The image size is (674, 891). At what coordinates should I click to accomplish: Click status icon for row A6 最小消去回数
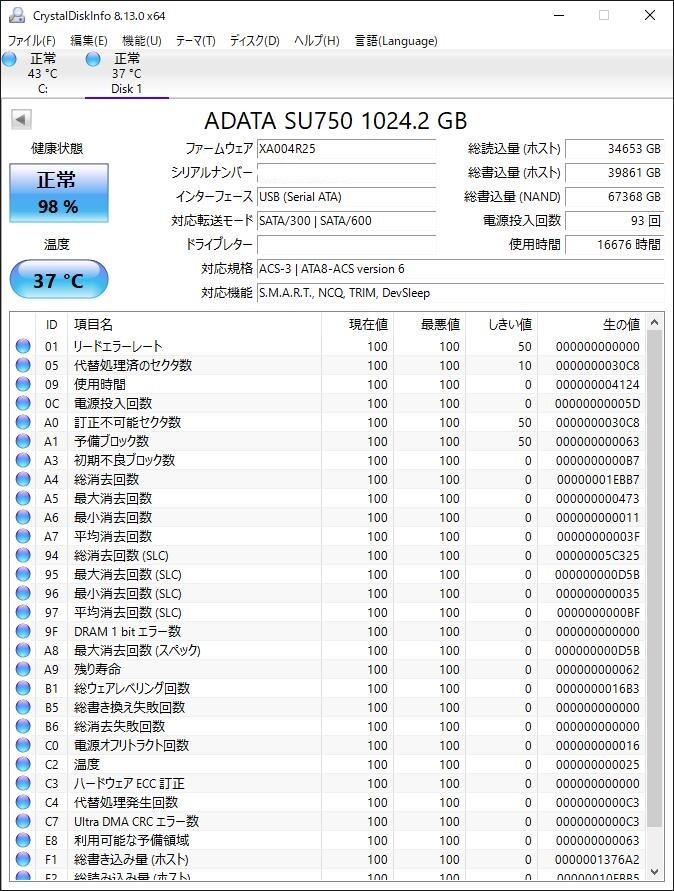(x=23, y=517)
